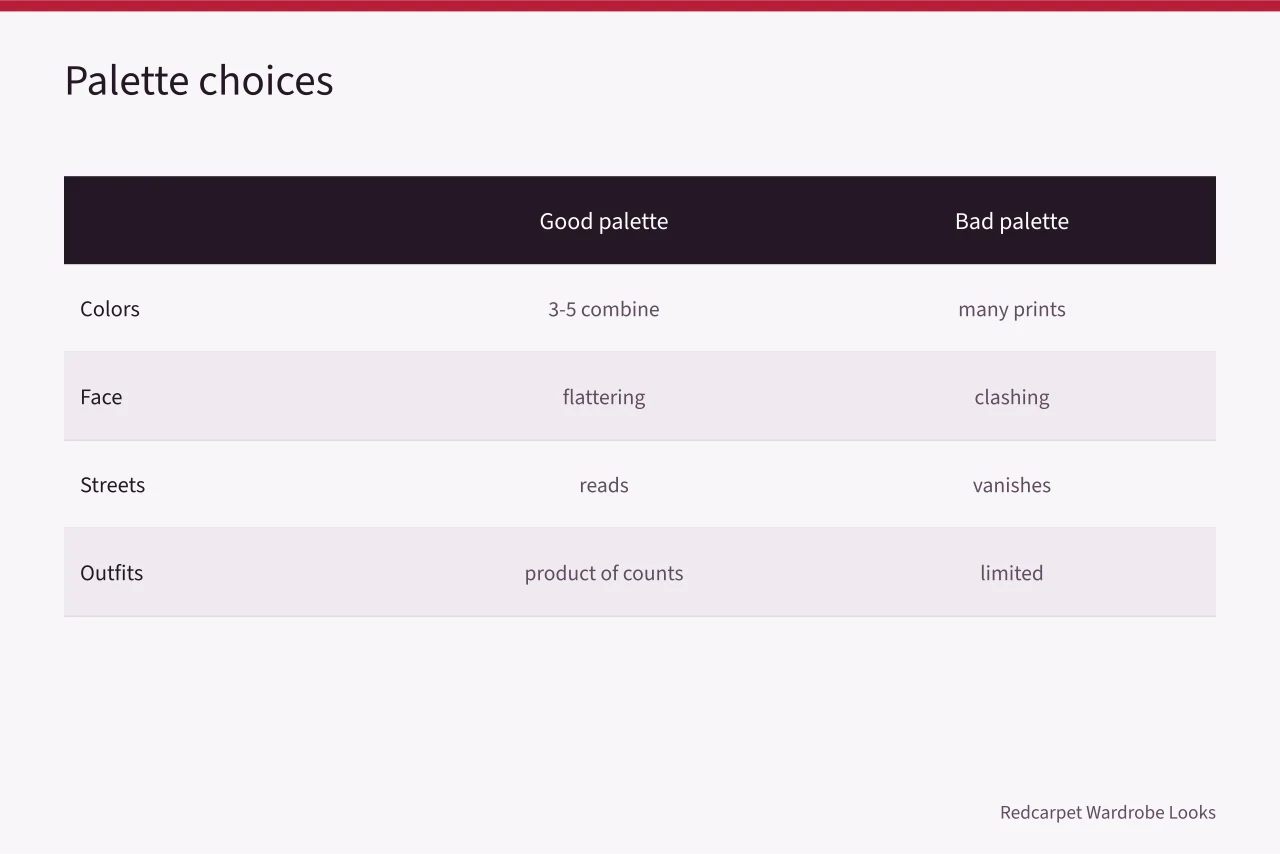Click the 3-5 combine cell
Image resolution: width=1280 pixels, height=854 pixels.
(x=604, y=309)
